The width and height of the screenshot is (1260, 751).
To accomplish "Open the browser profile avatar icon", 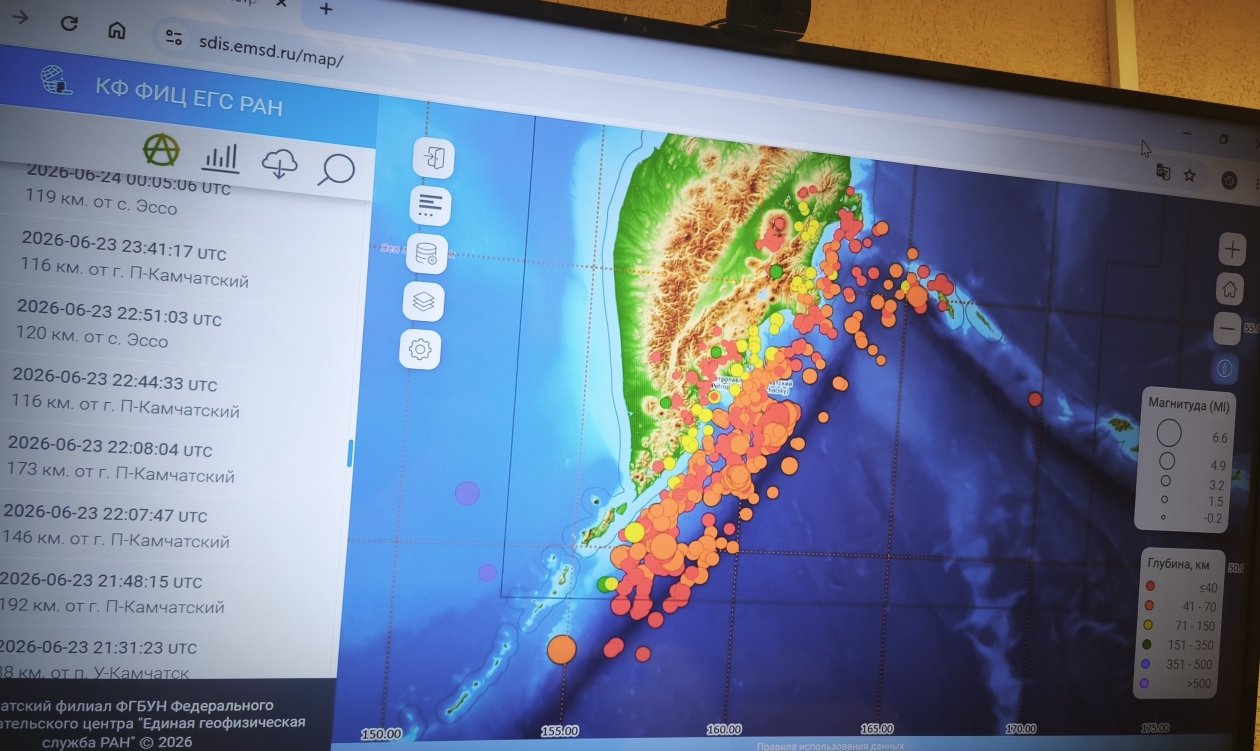I will point(1230,180).
